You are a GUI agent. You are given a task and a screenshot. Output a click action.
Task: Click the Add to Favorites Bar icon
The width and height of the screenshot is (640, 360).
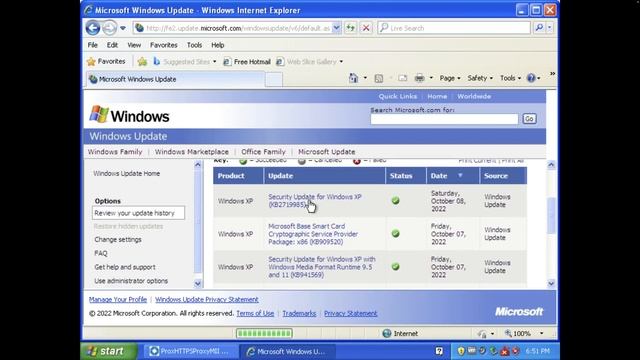point(142,62)
